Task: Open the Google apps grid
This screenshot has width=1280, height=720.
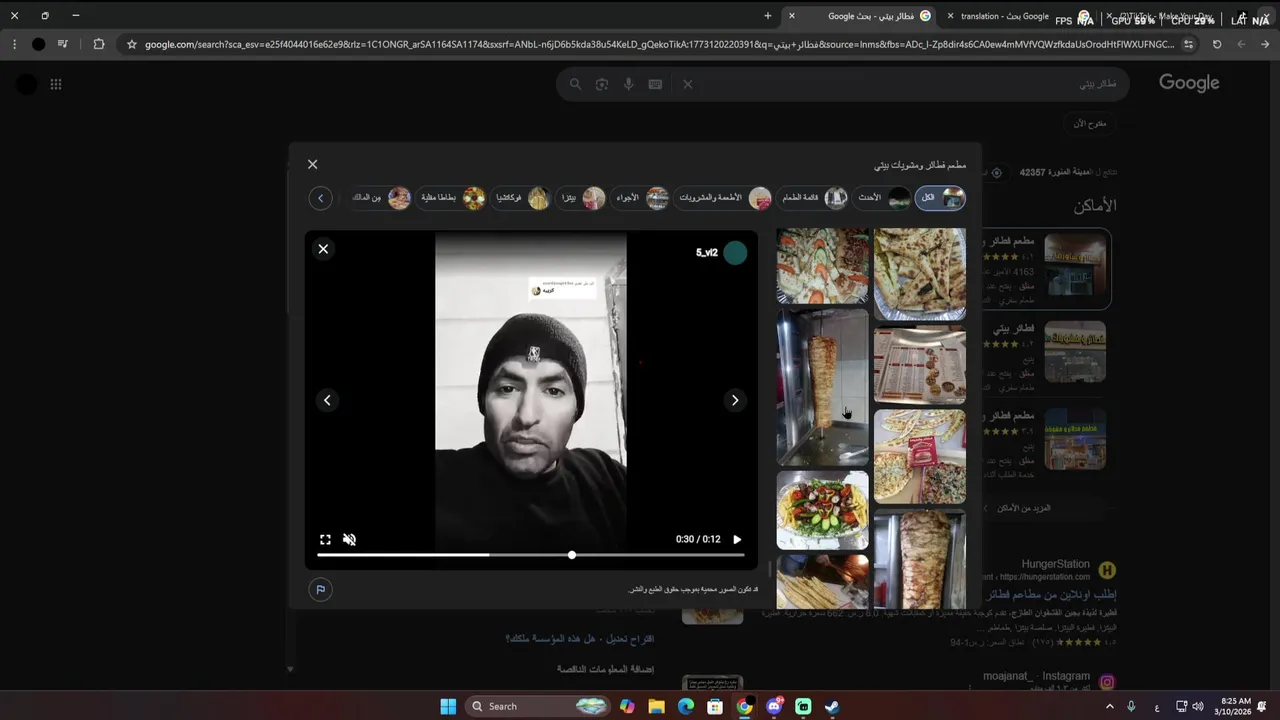Action: click(56, 84)
